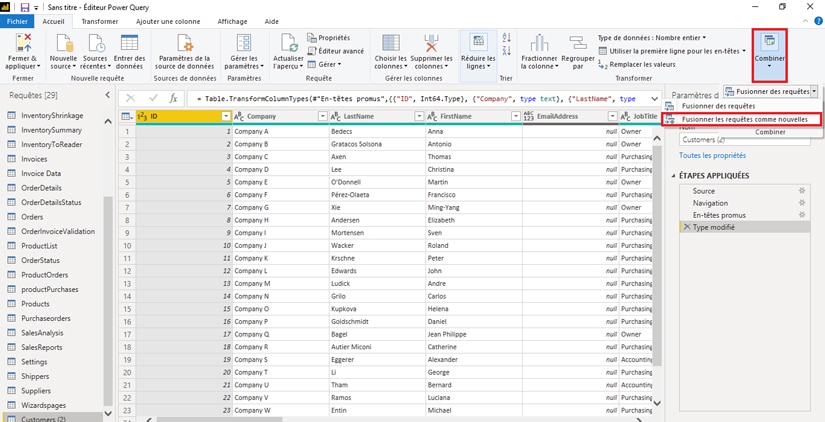Screen dimensions: 825x422
Task: Expand the formula bar with chevron
Action: click(654, 99)
